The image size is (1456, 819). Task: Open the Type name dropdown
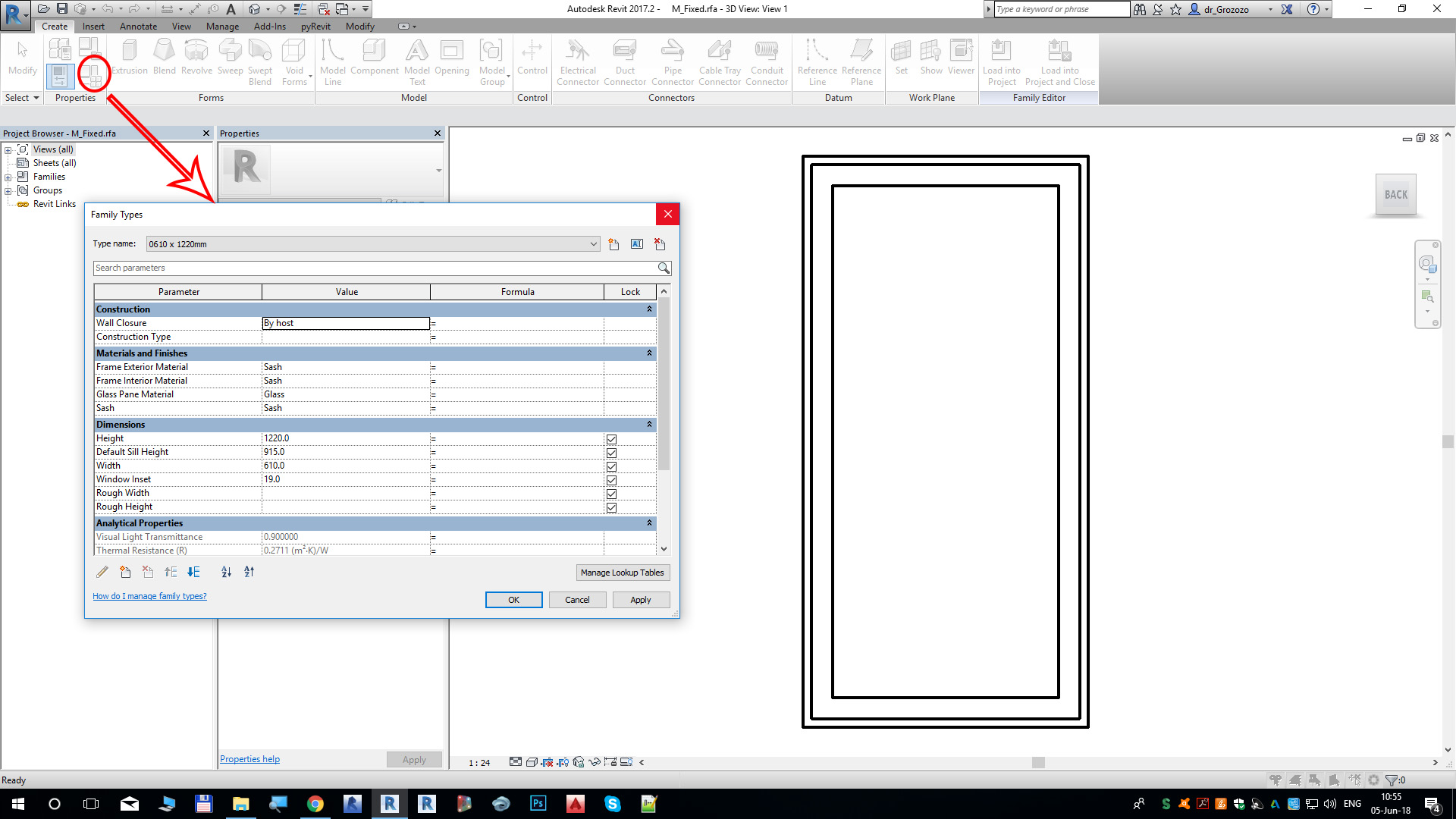point(593,244)
